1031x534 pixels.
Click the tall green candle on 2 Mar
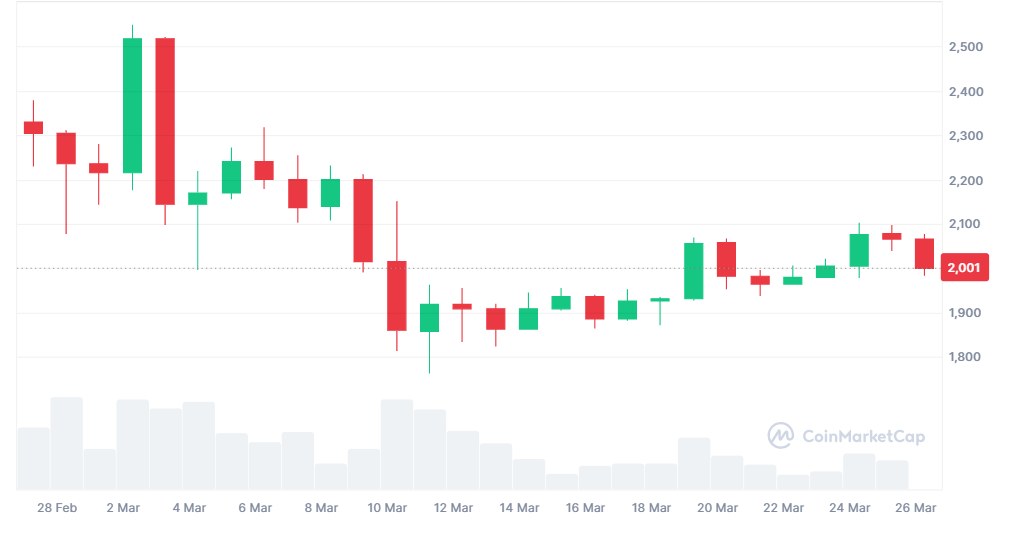coord(132,105)
